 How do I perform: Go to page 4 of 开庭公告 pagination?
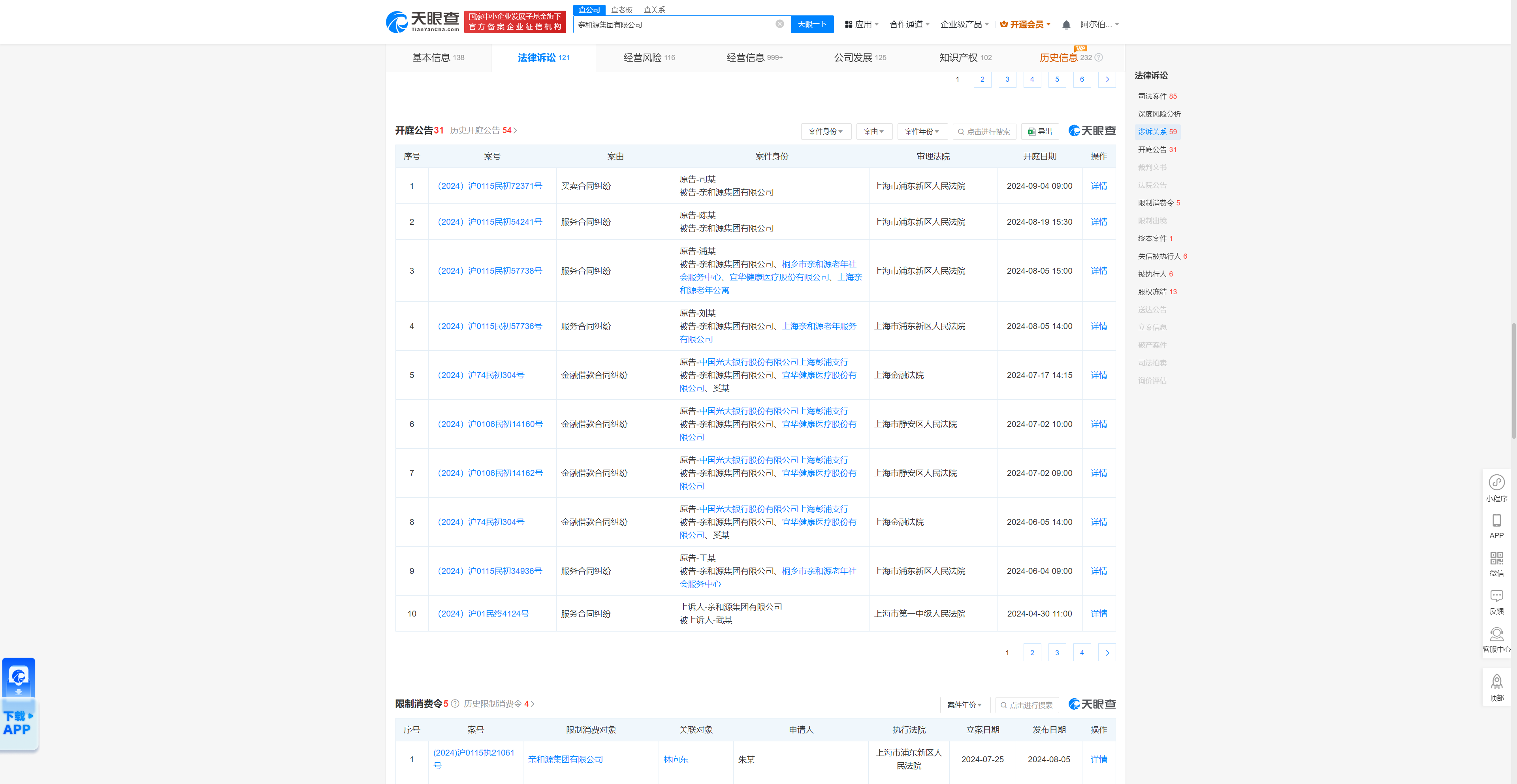coord(1082,653)
